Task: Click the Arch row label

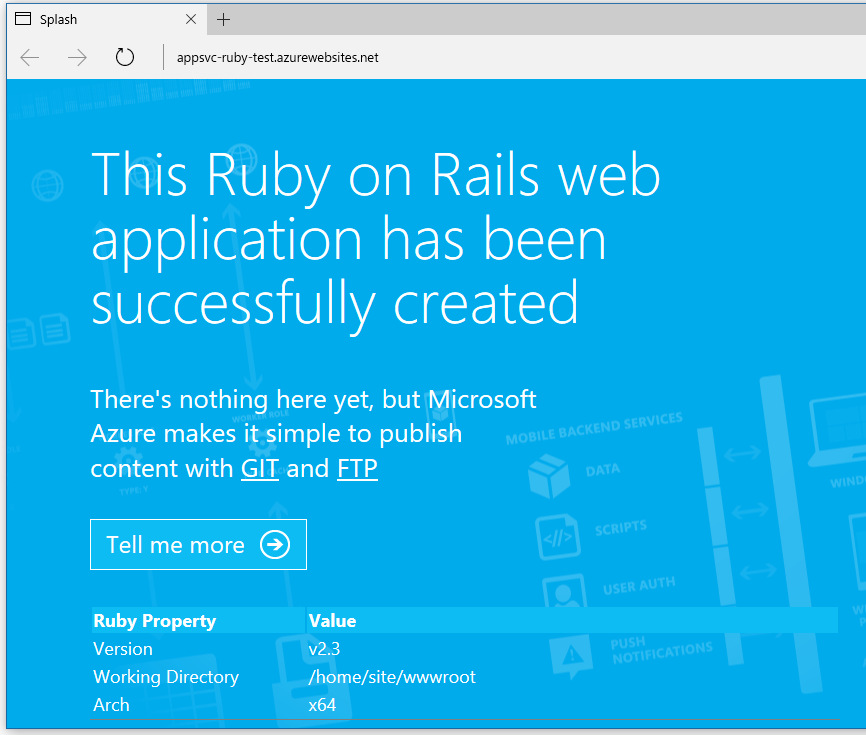Action: point(111,705)
